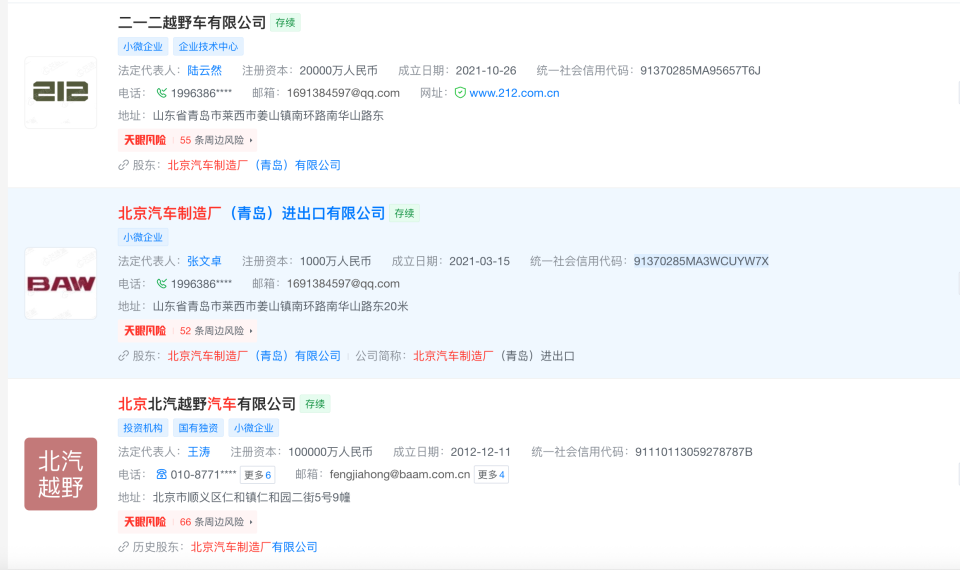Open 天眼风险 66 条周边风险 badge
Viewport: 960px width, 570px height.
point(187,522)
